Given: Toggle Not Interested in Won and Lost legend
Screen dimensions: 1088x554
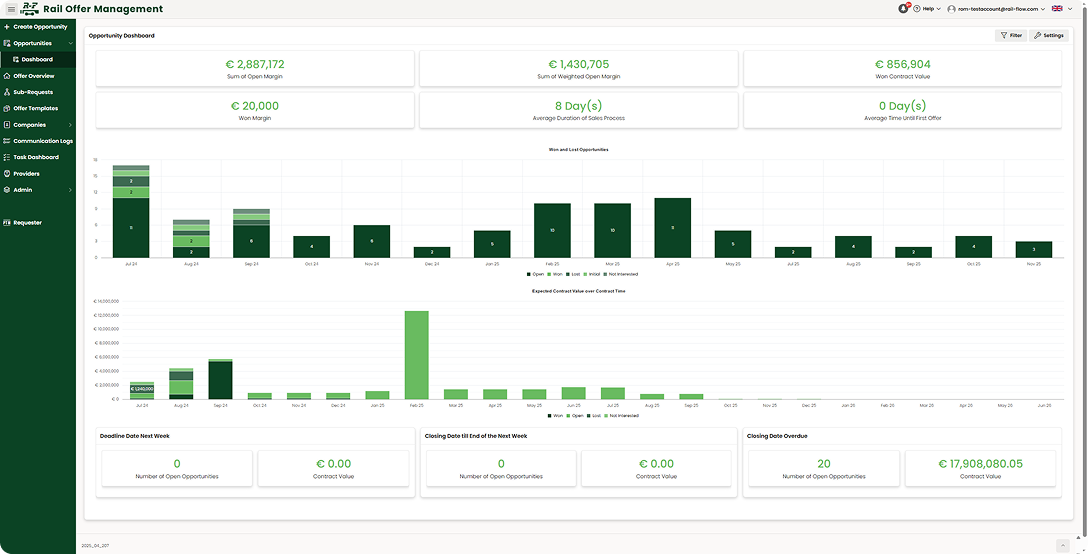Looking at the screenshot, I should [x=621, y=274].
